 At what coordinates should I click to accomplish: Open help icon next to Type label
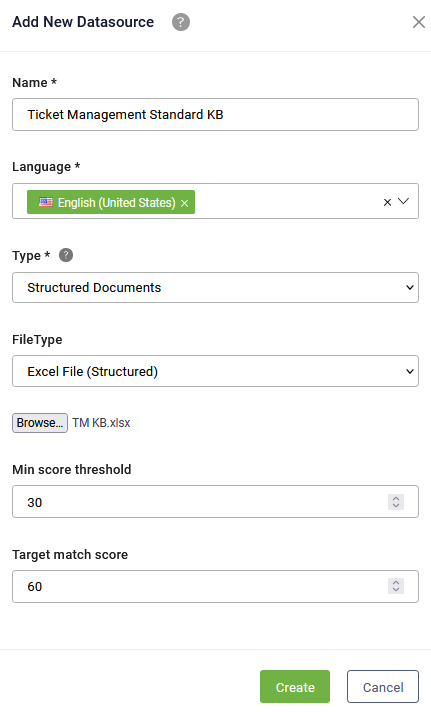pyautogui.click(x=66, y=255)
